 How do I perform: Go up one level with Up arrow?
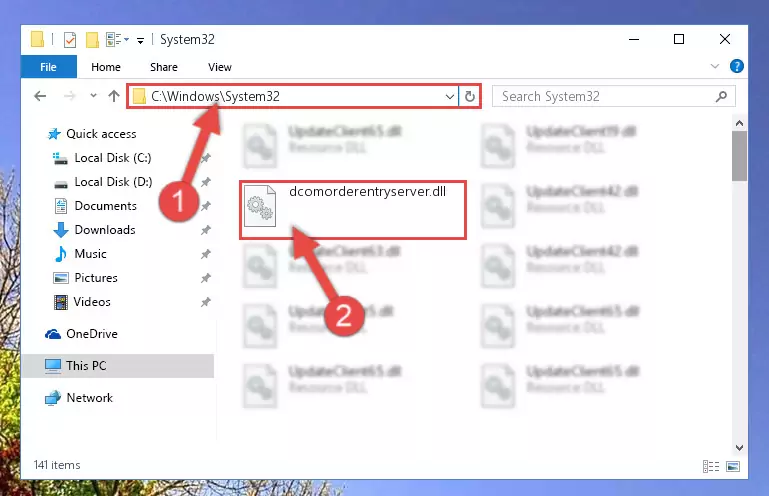tap(114, 96)
